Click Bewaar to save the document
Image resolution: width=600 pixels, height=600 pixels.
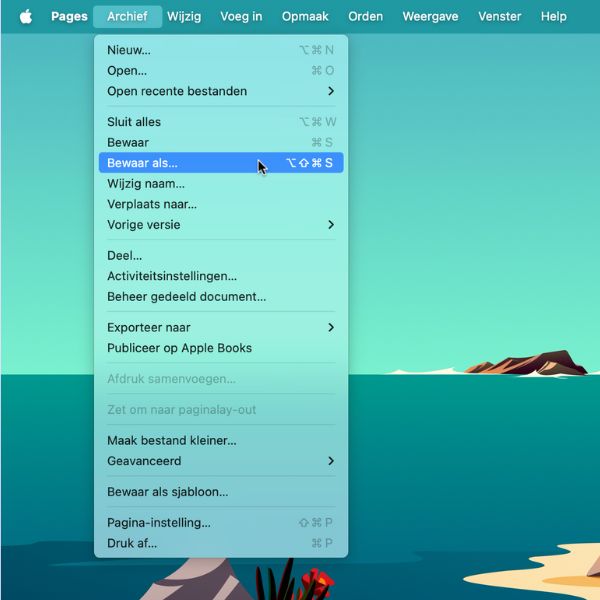tap(221, 142)
